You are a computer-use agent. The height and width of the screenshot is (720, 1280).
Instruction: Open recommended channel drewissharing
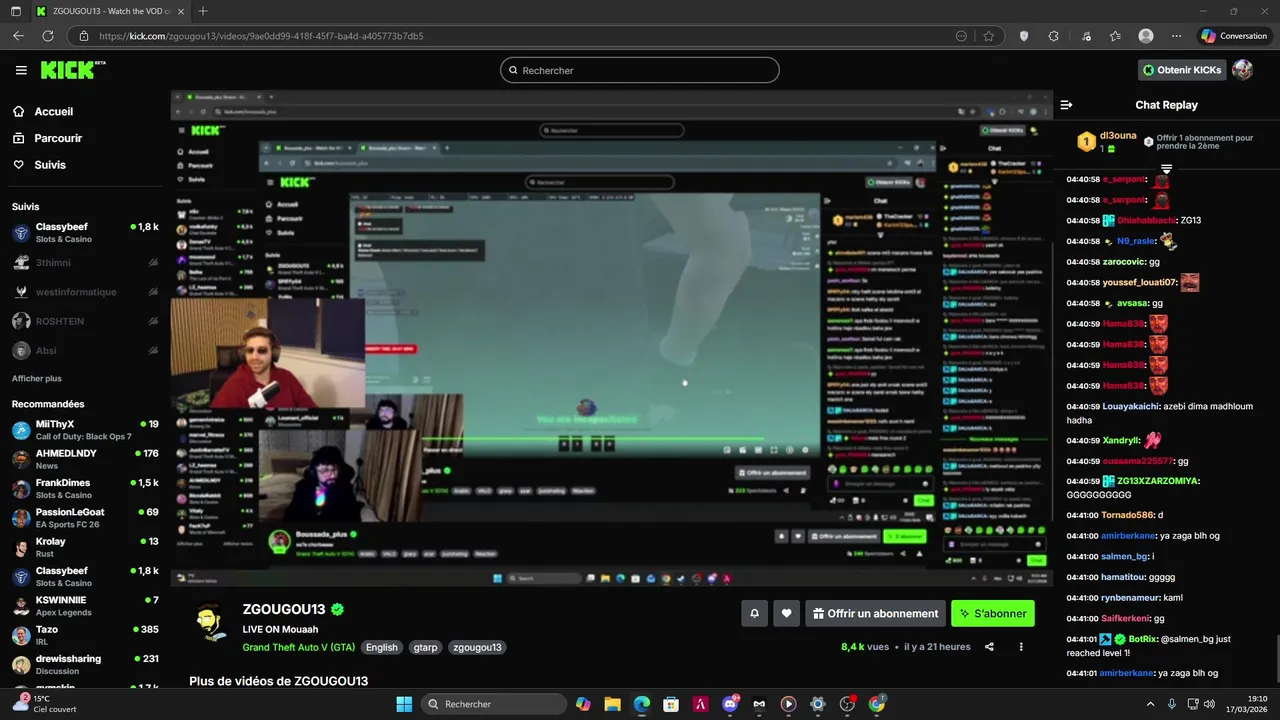85,665
